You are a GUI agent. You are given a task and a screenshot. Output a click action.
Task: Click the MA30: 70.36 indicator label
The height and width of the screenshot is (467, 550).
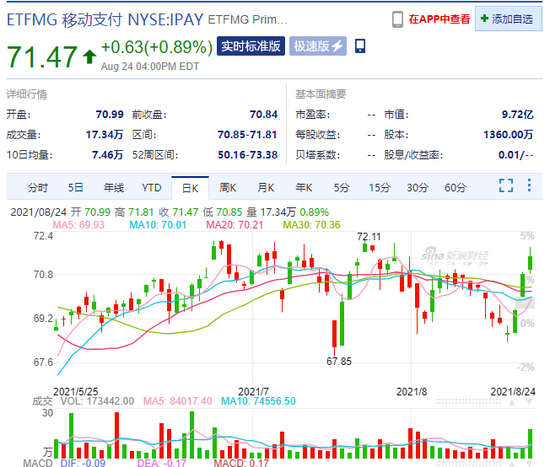(311, 225)
